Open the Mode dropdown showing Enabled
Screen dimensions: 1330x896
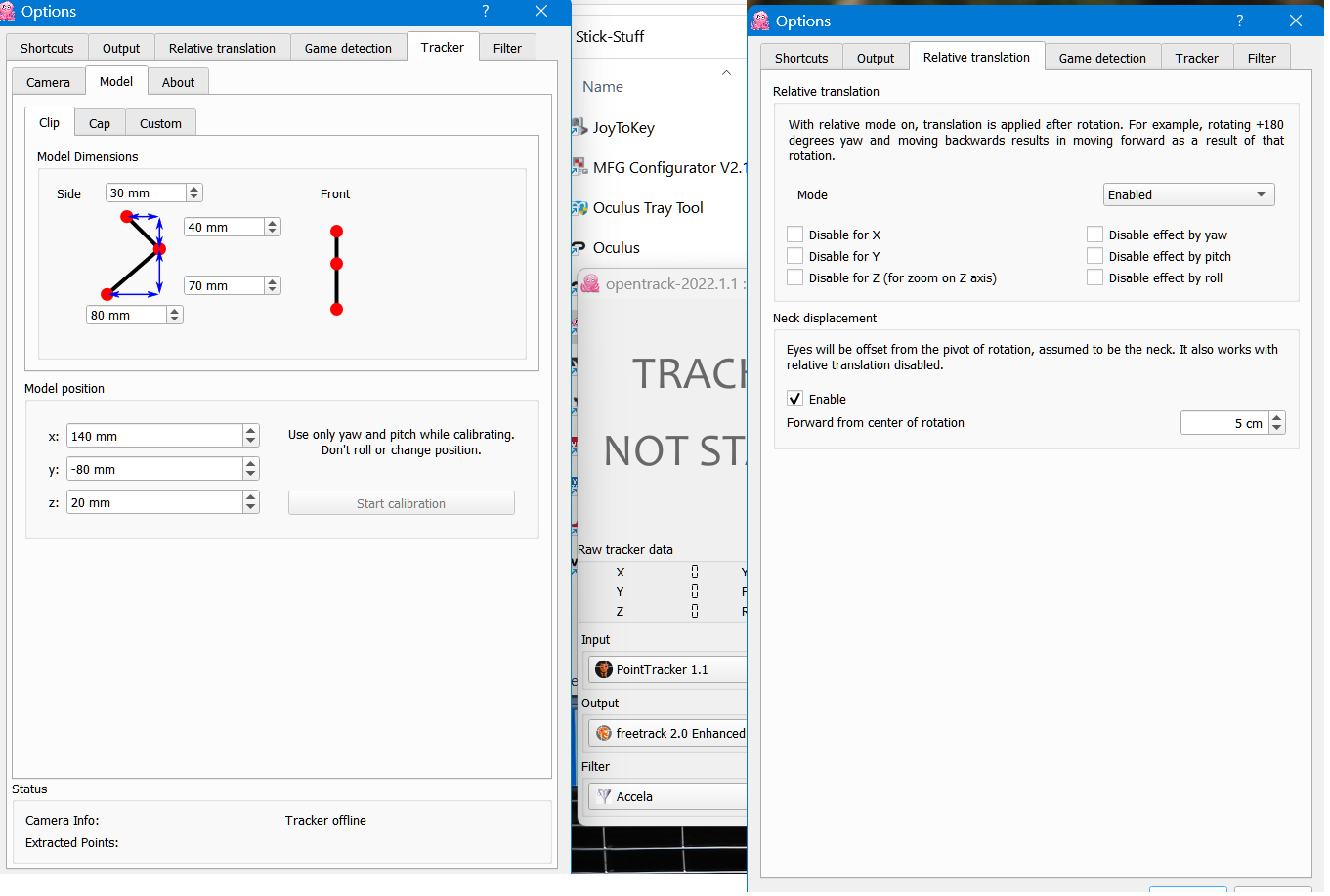(1189, 194)
